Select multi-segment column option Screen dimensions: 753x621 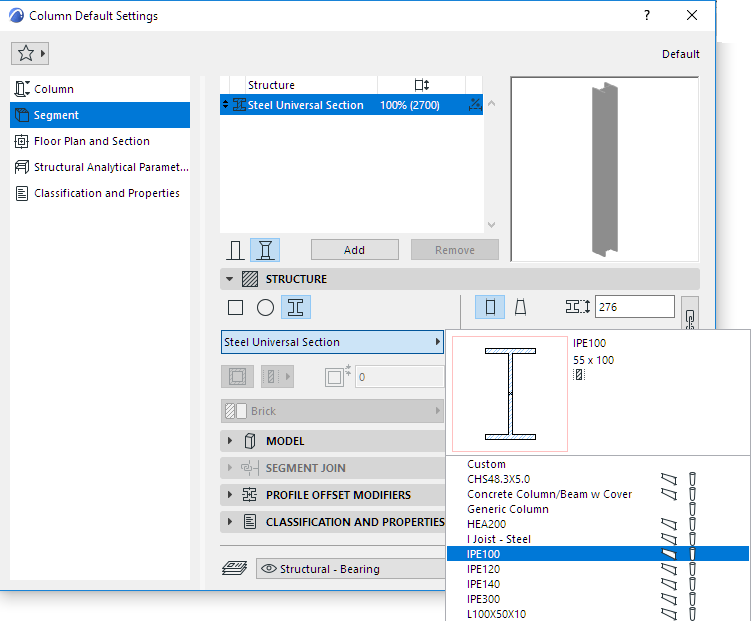265,250
